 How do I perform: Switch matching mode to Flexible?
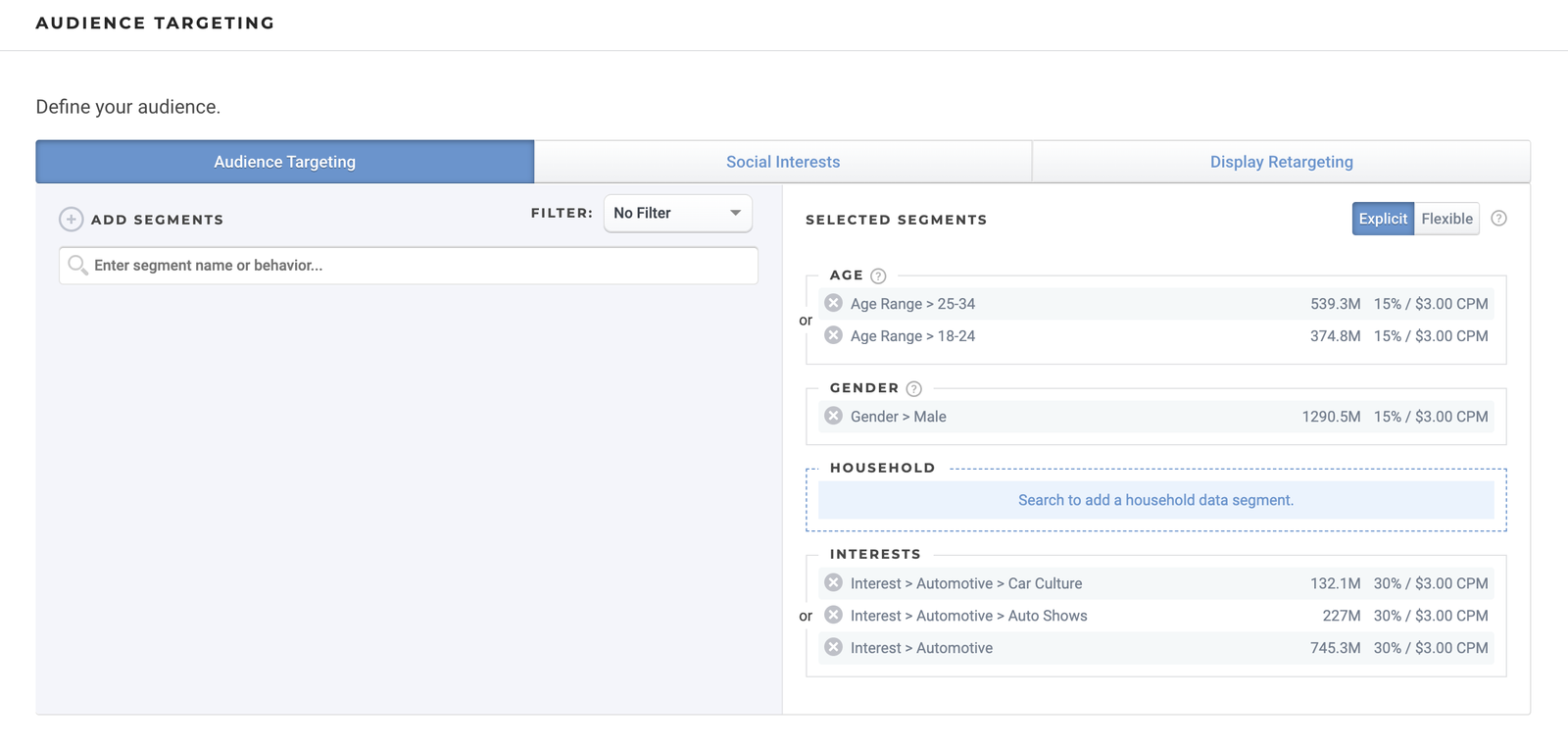(x=1446, y=219)
